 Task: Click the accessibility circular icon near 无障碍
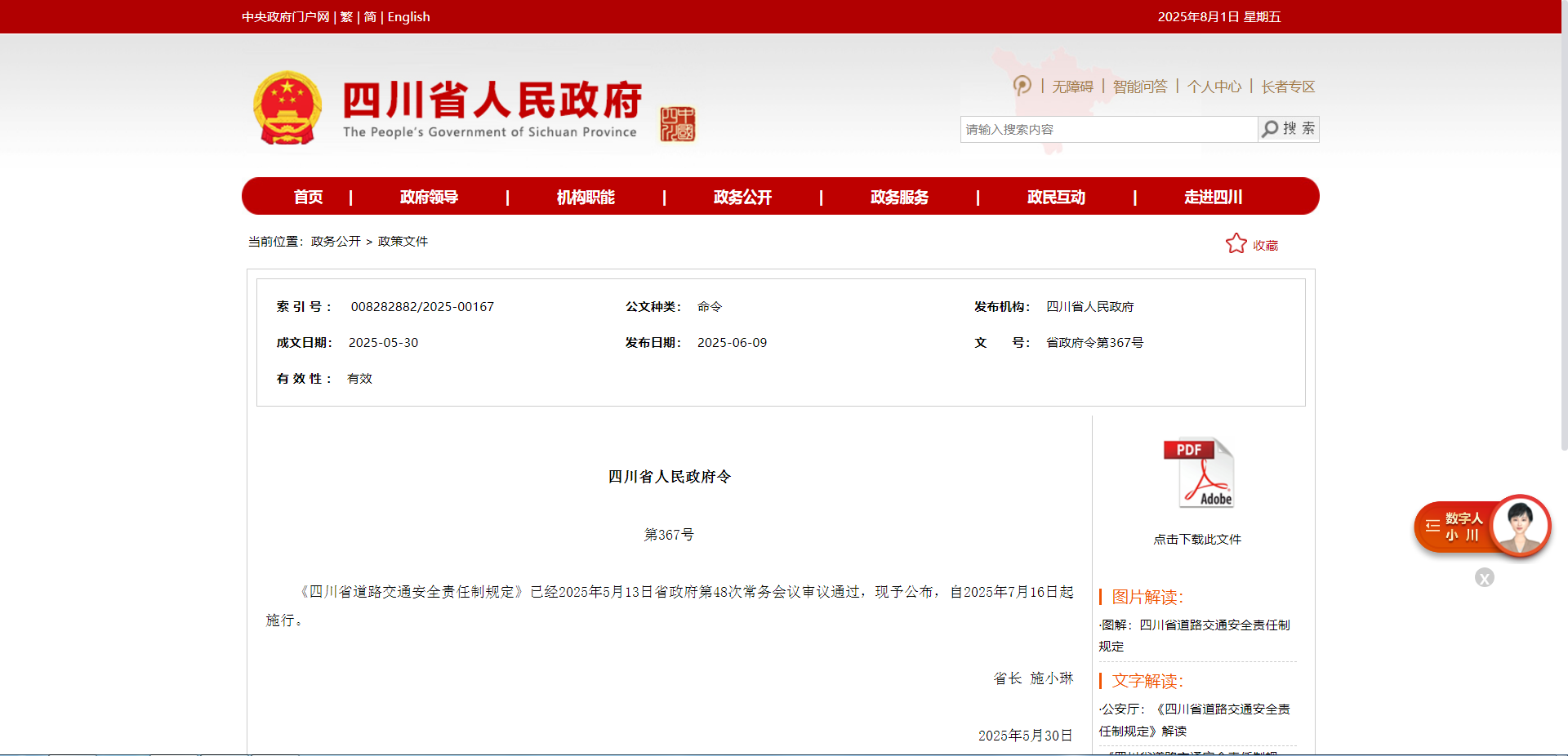coord(1022,86)
